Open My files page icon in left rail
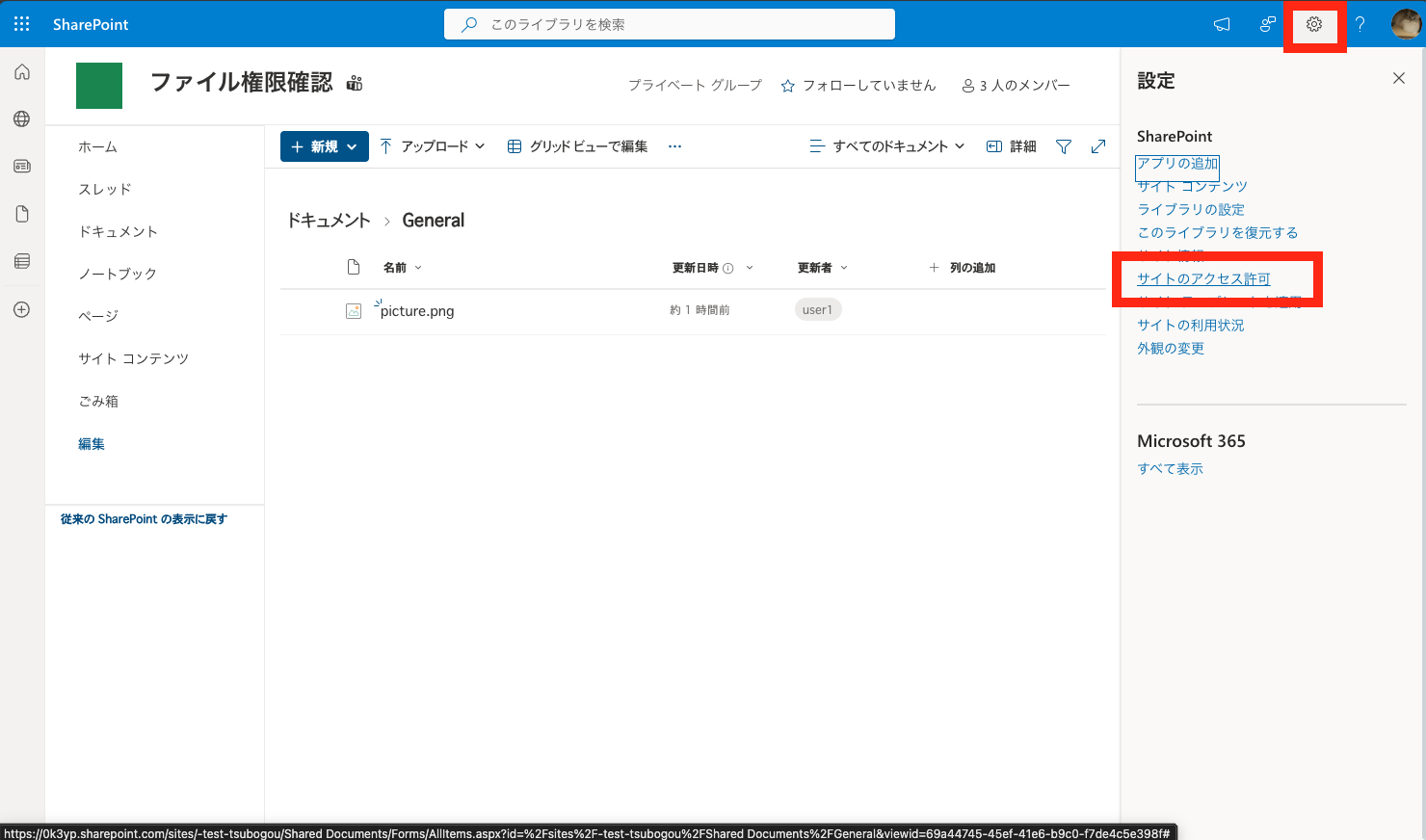The image size is (1426, 840). 21,214
